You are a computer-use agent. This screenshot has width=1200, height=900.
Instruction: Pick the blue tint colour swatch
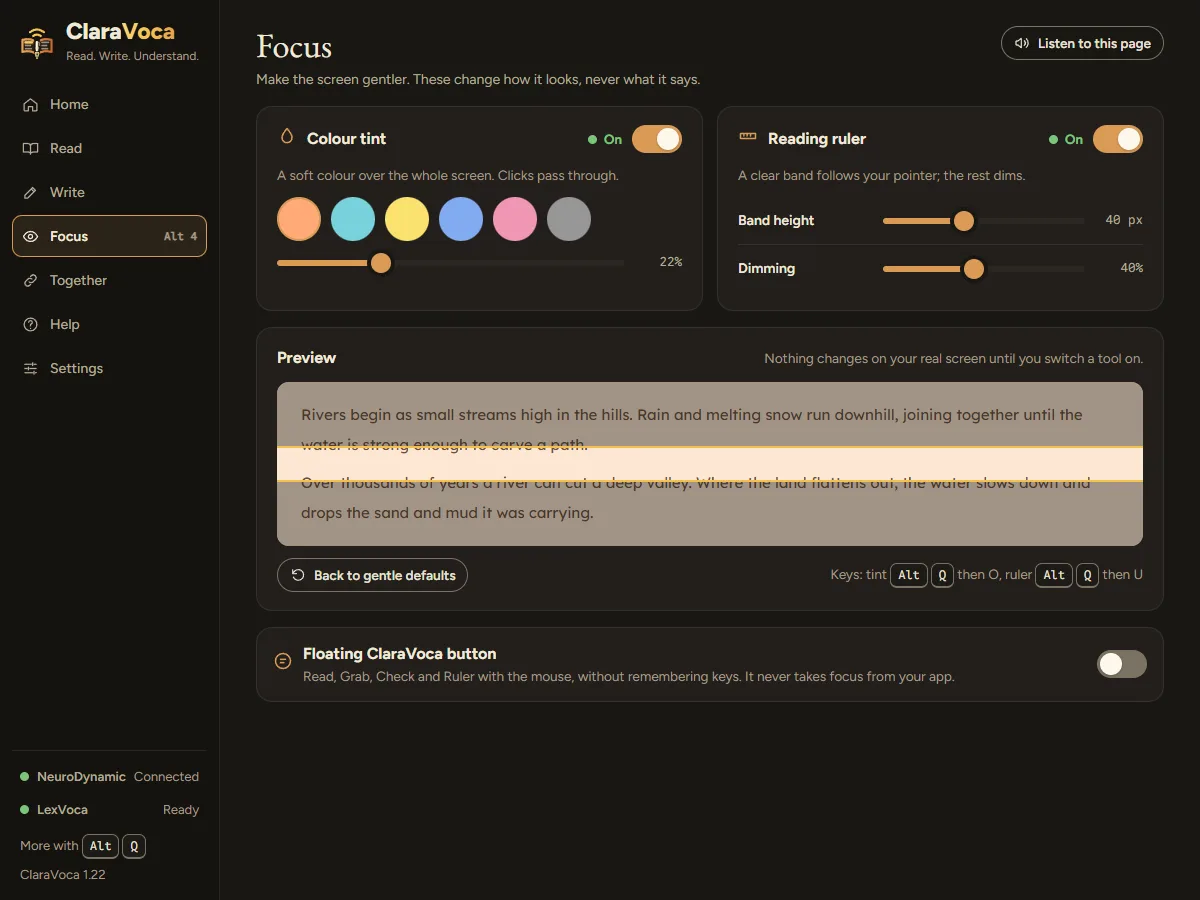coord(461,219)
